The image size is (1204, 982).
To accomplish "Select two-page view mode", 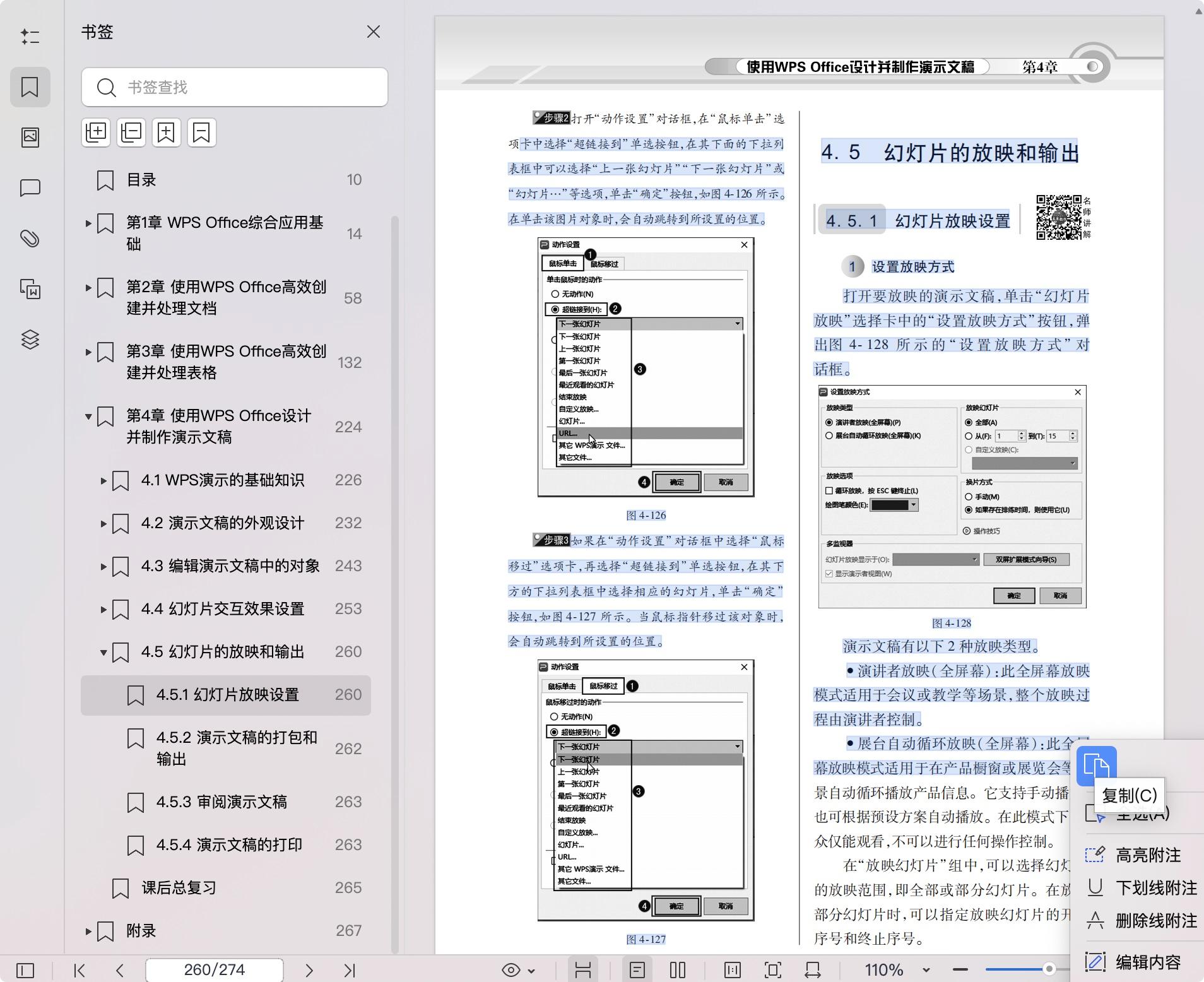I will (678, 970).
